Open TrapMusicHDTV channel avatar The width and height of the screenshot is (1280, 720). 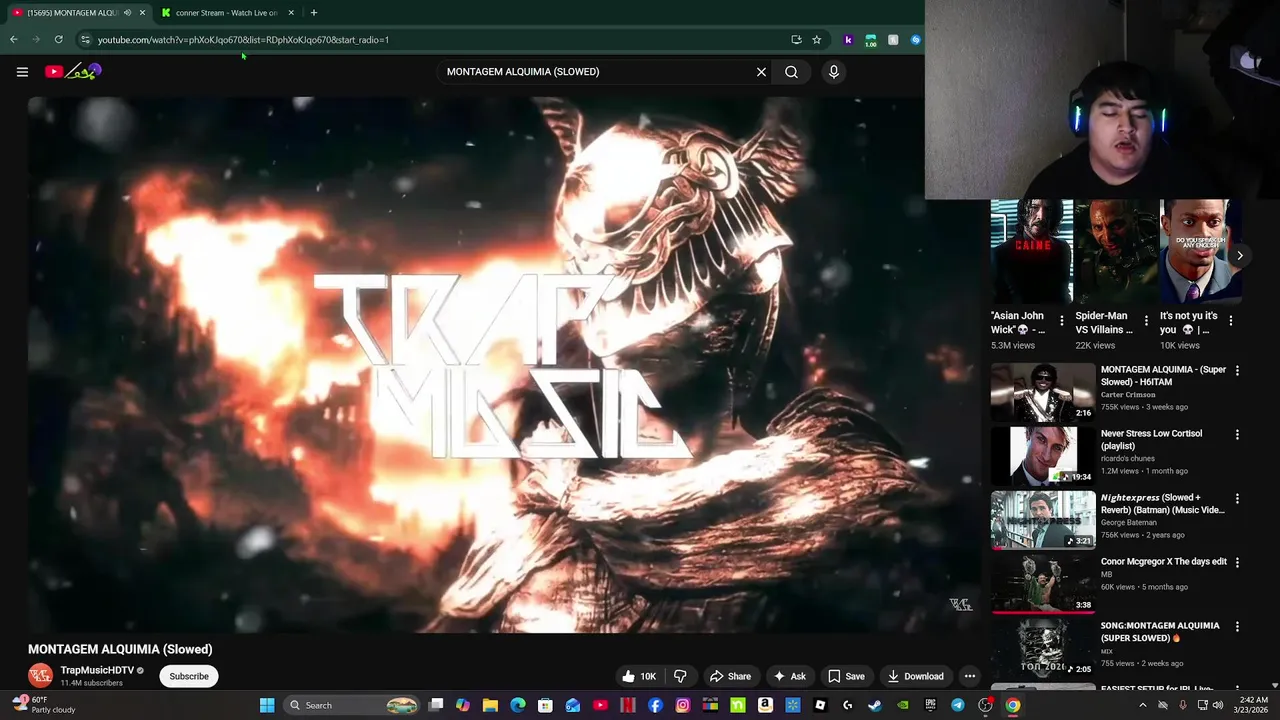[40, 676]
